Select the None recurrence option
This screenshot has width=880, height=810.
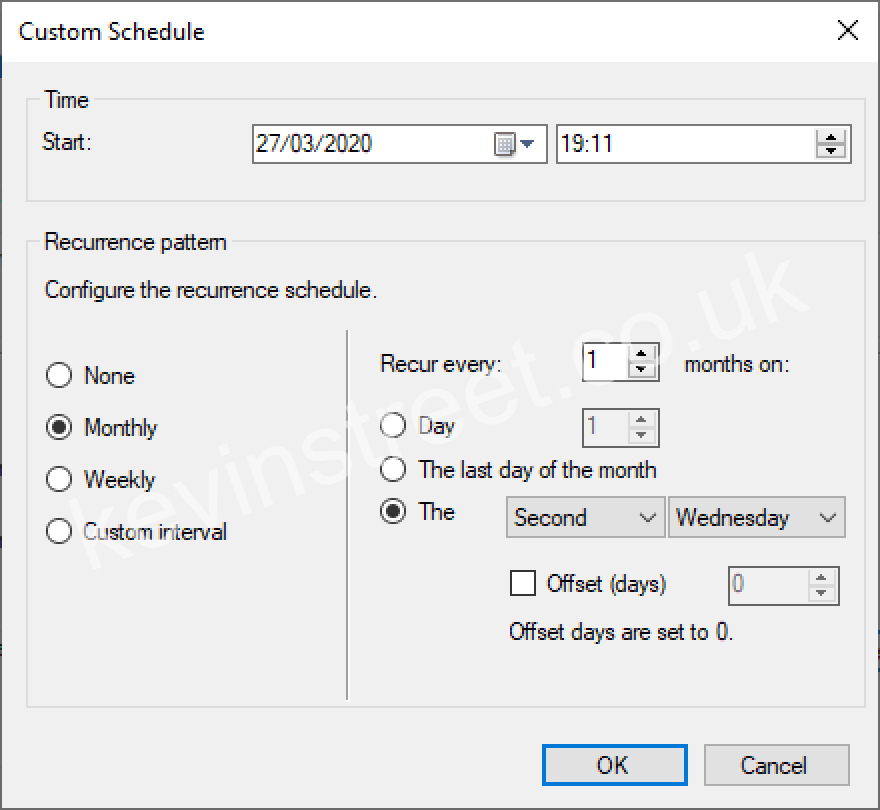pos(60,376)
